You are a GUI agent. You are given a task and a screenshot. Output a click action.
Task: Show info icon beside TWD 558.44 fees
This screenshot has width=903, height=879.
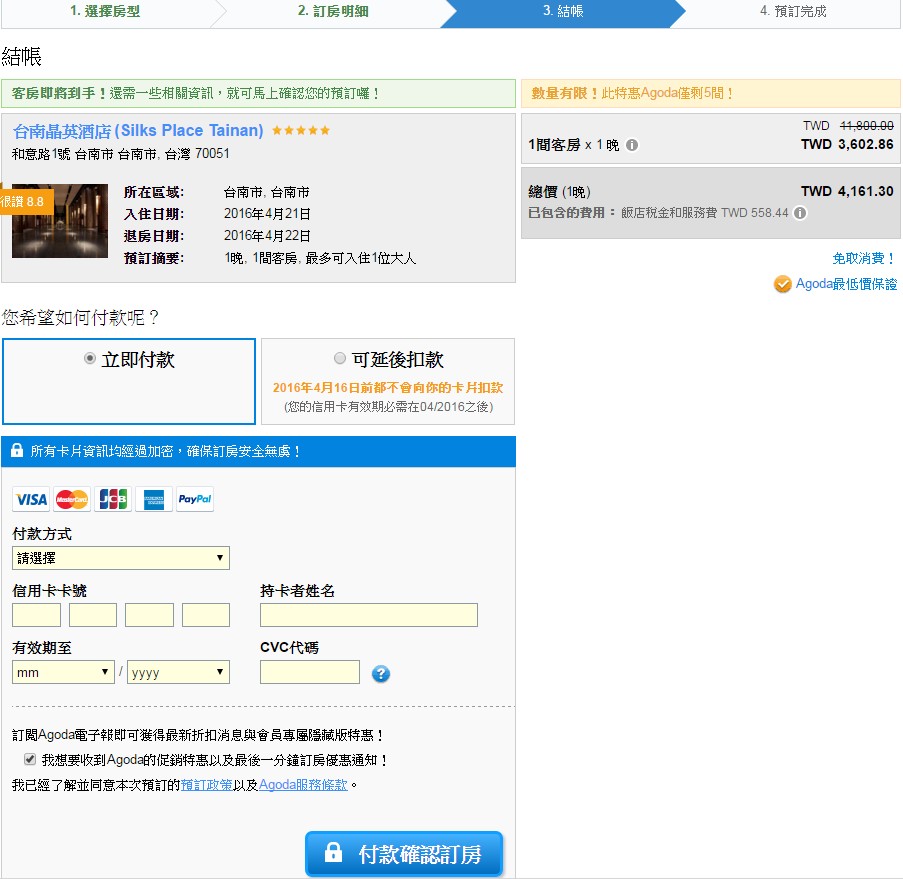click(800, 213)
